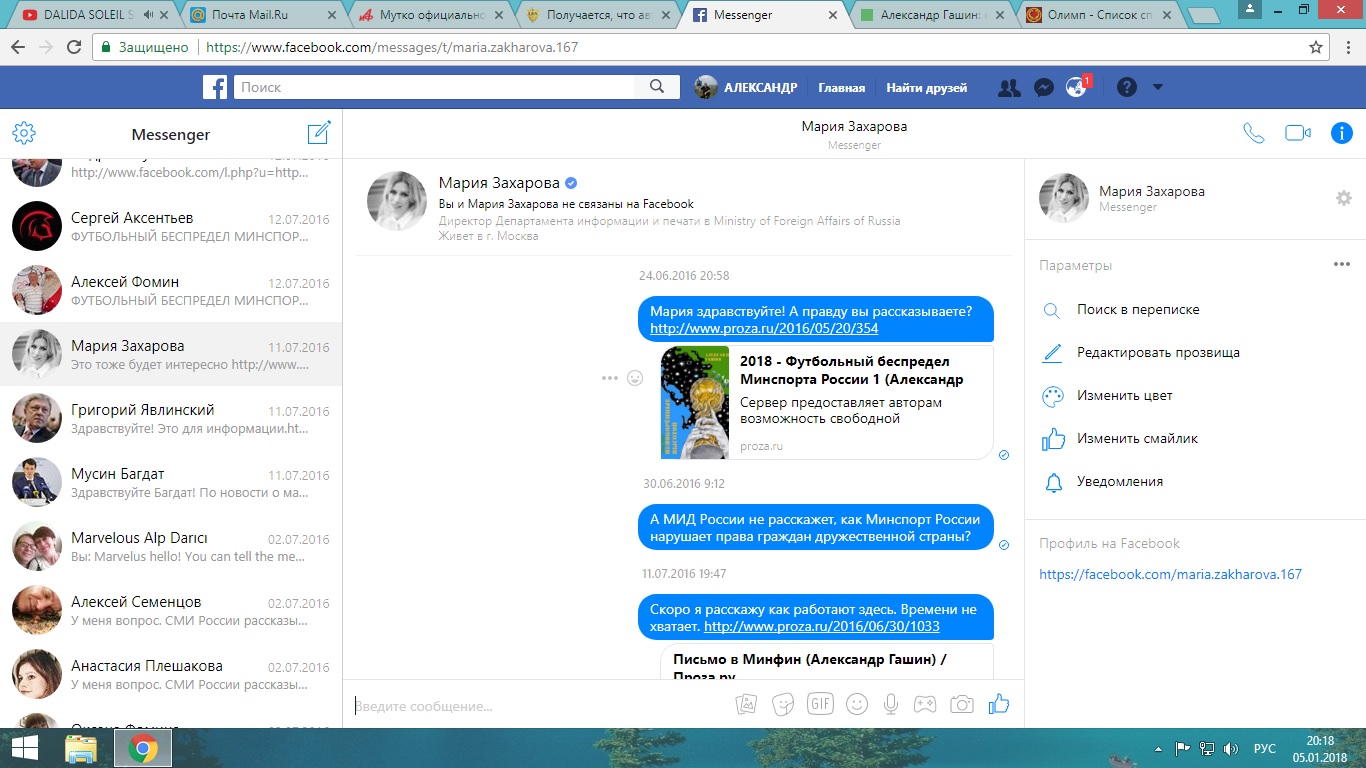
Task: Open the facebook.com/maria.zakharova.167 profile link
Action: click(1170, 575)
